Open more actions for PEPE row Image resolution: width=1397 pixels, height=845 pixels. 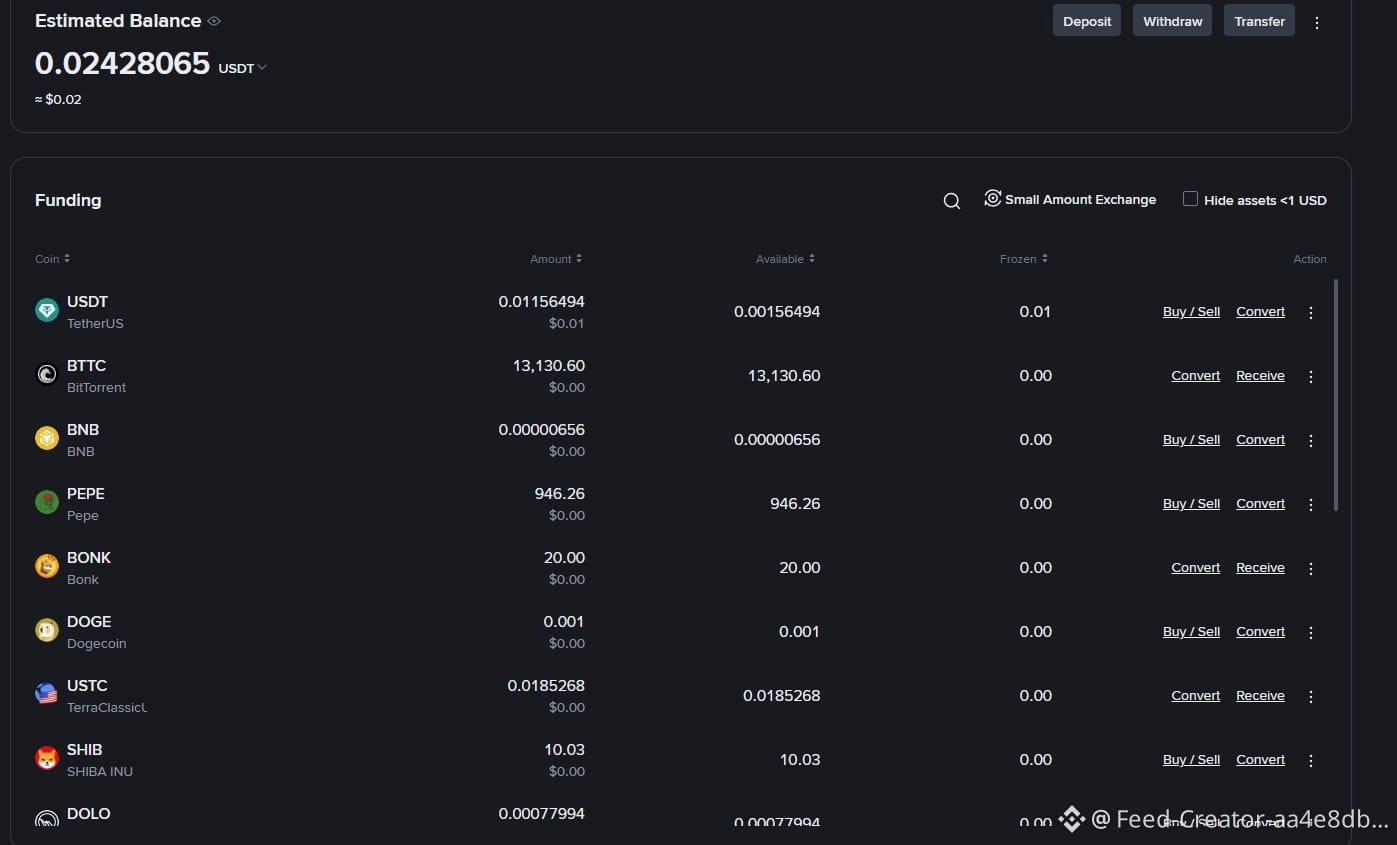[x=1311, y=505]
